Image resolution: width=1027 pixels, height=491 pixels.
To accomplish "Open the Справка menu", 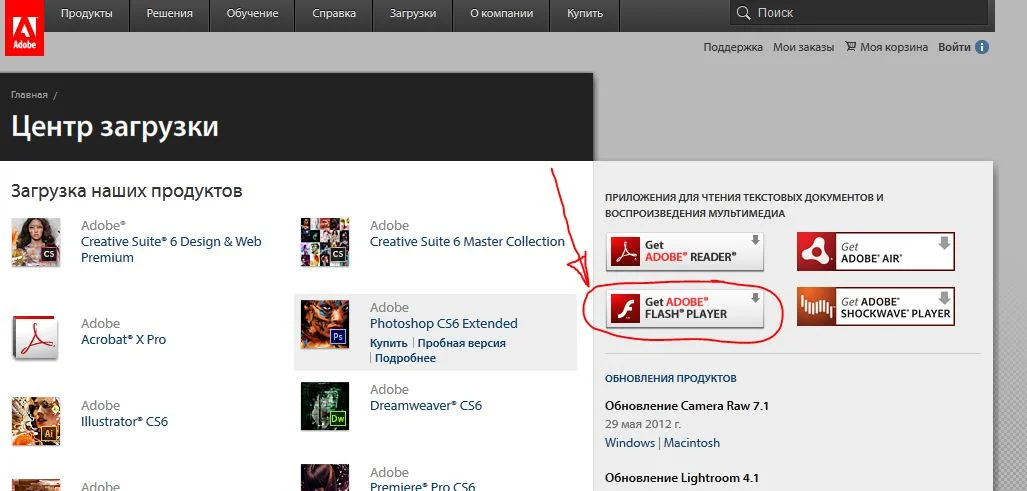I will click(334, 13).
